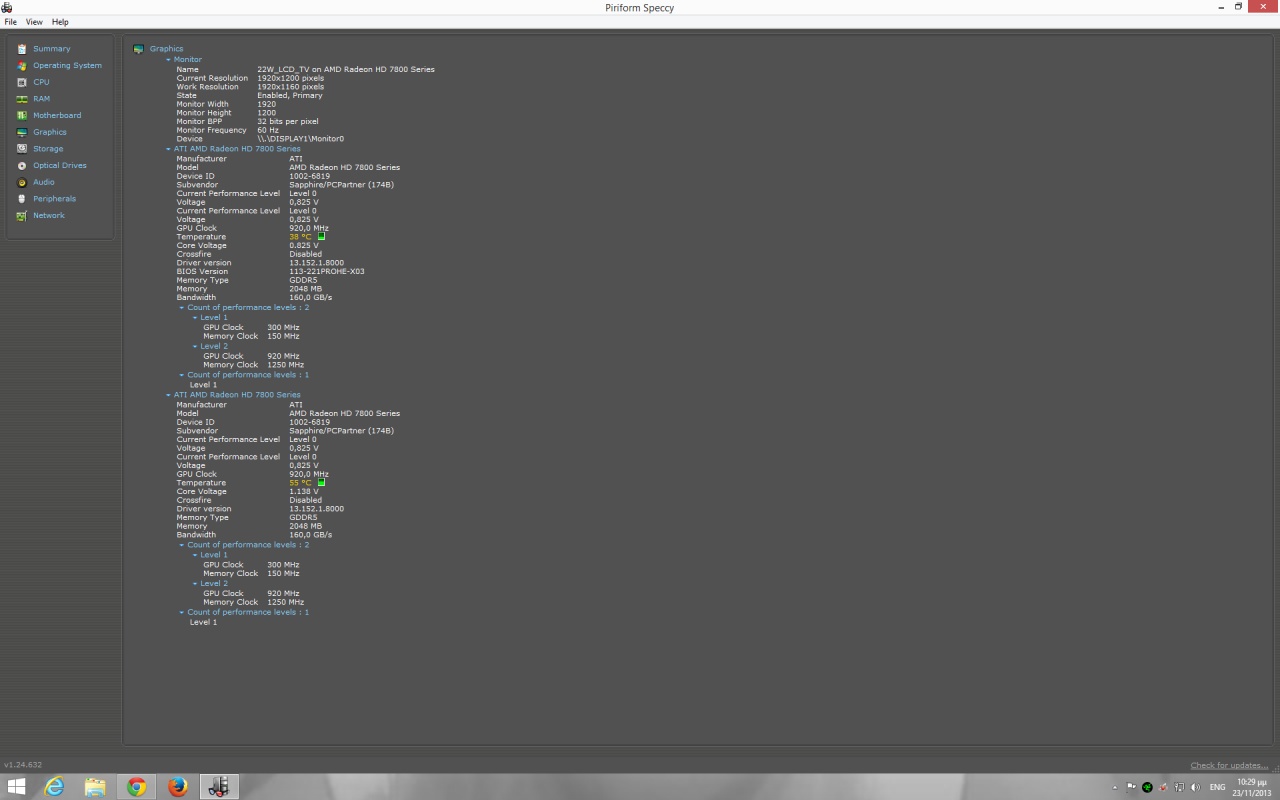This screenshot has height=800, width=1280.
Task: Open the Motherboard section icon
Action: [22, 115]
